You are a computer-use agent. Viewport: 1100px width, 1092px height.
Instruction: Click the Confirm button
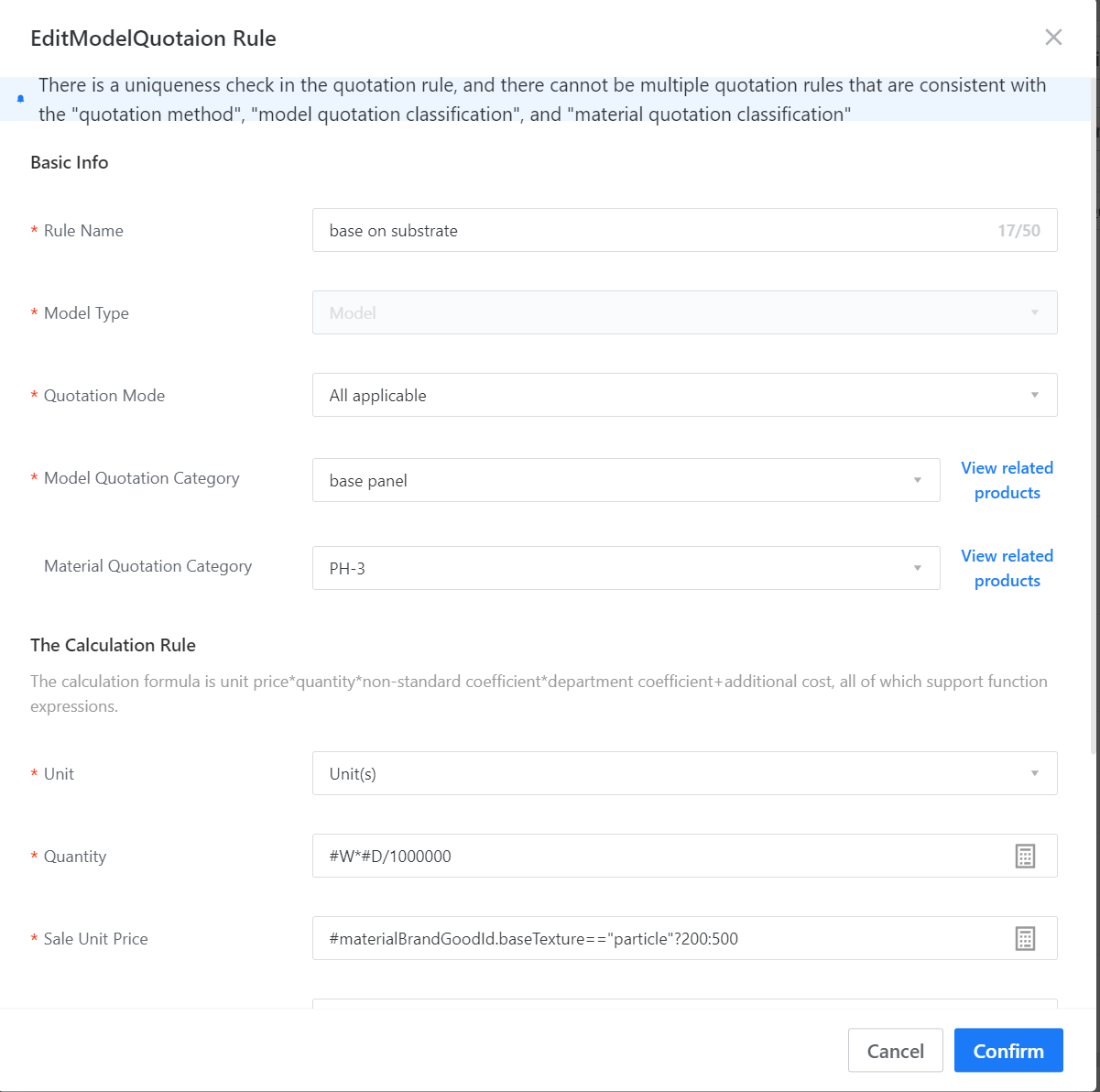pos(1007,1050)
